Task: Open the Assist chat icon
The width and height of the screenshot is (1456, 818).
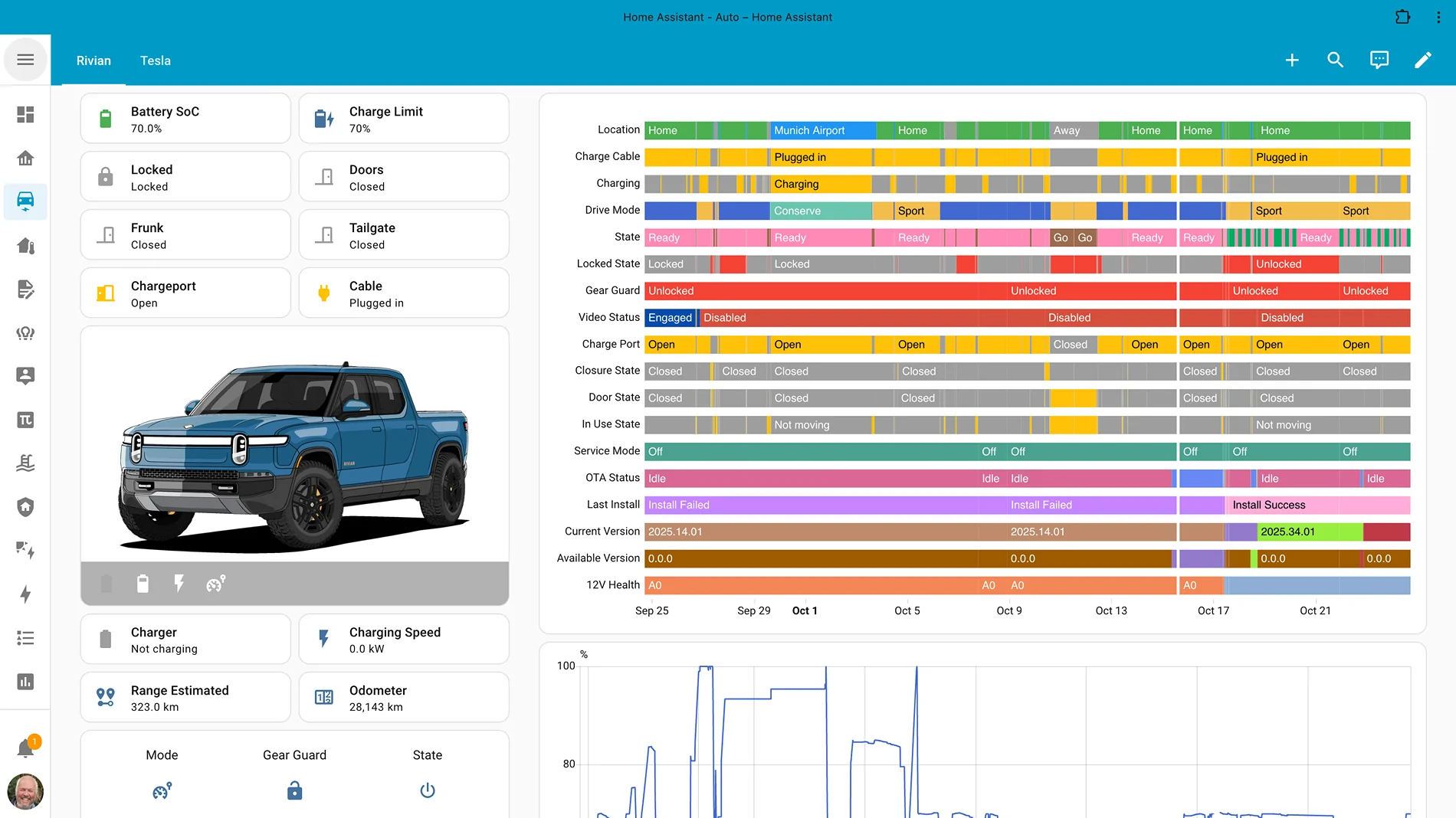Action: (x=1379, y=60)
